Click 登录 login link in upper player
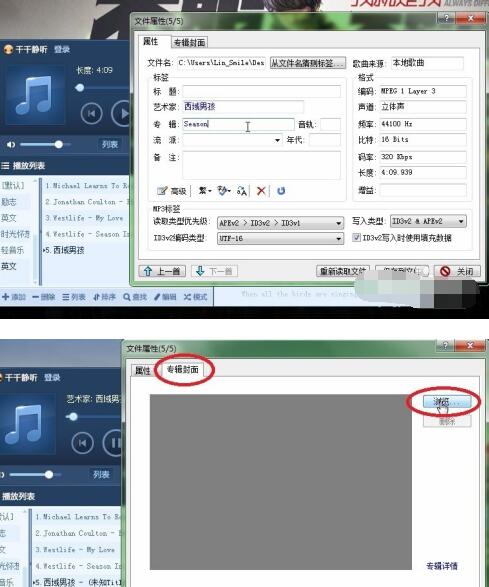The height and width of the screenshot is (587, 489). coord(62,49)
